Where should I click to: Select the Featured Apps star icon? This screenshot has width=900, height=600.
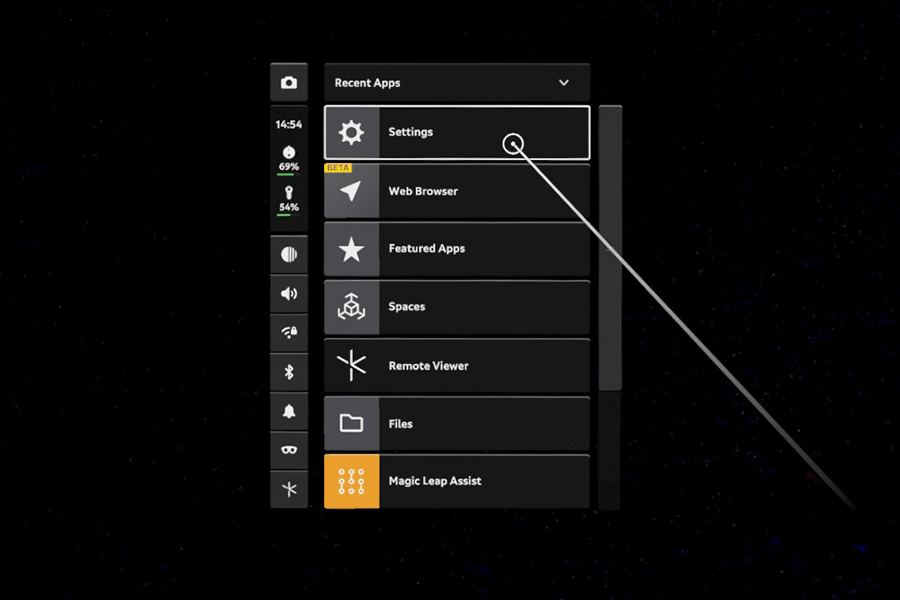tap(351, 249)
